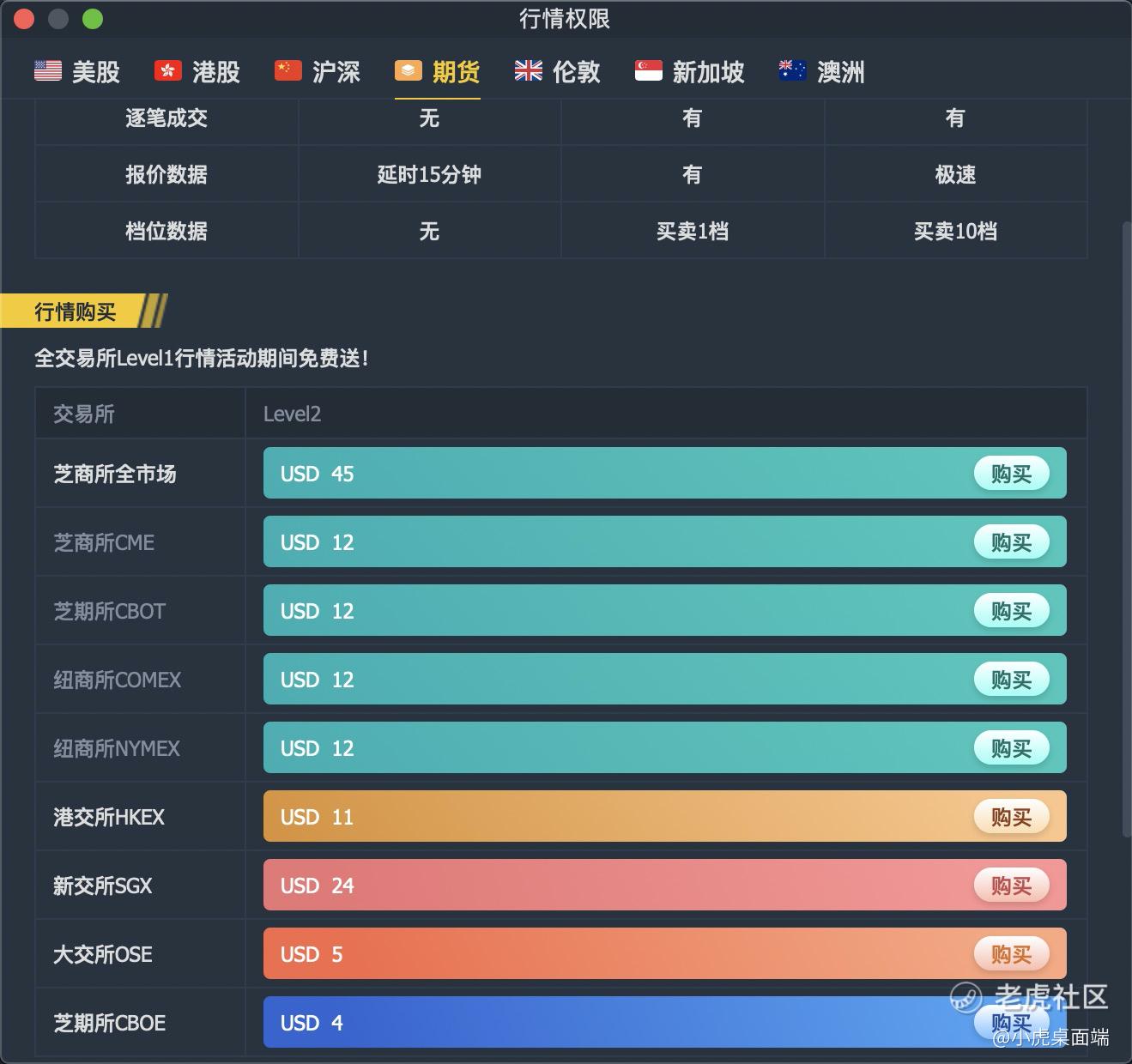Switch to the 新加坡 tab

click(689, 71)
